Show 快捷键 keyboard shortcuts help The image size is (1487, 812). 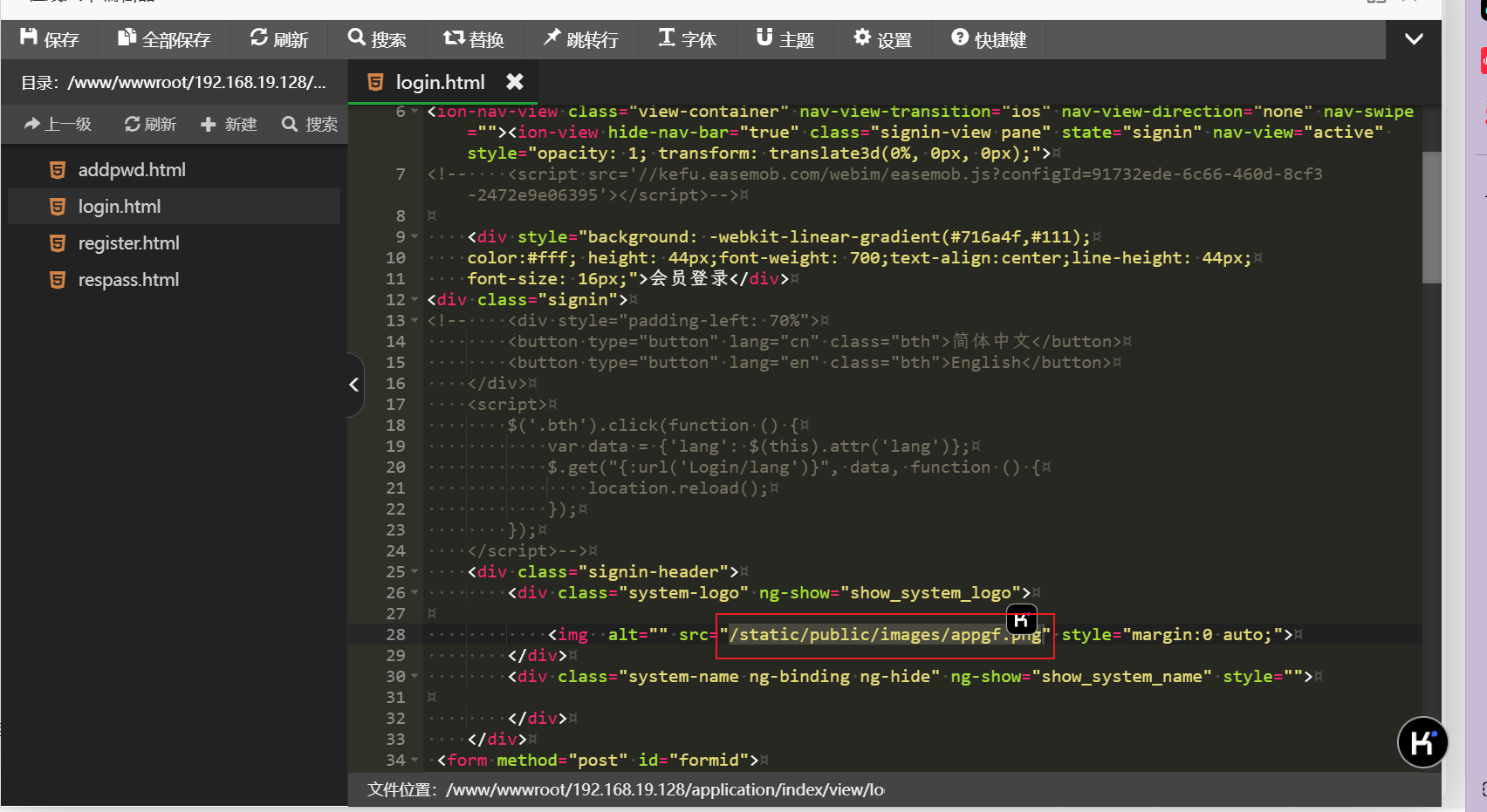pos(989,39)
